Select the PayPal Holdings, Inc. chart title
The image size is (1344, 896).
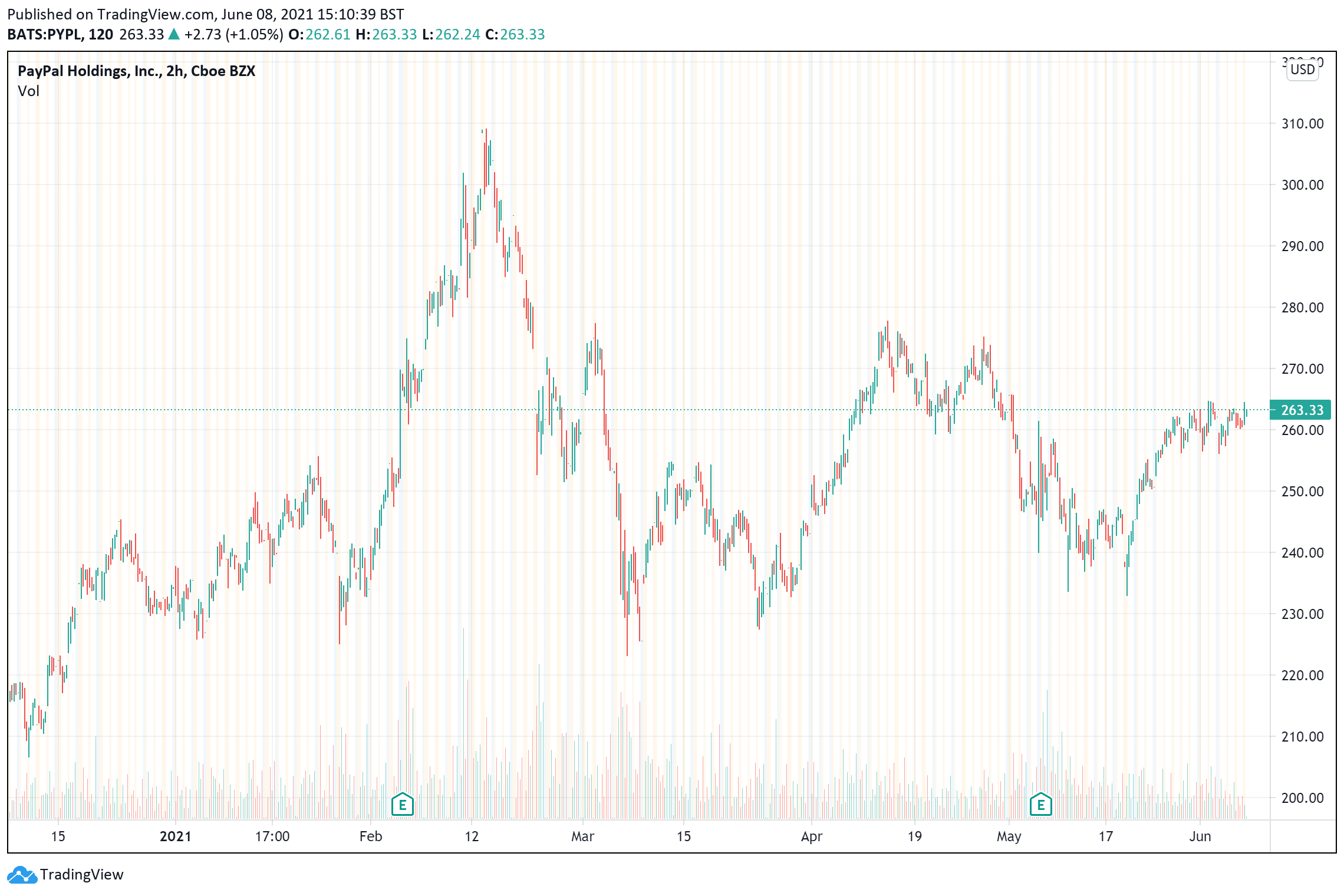coord(137,71)
